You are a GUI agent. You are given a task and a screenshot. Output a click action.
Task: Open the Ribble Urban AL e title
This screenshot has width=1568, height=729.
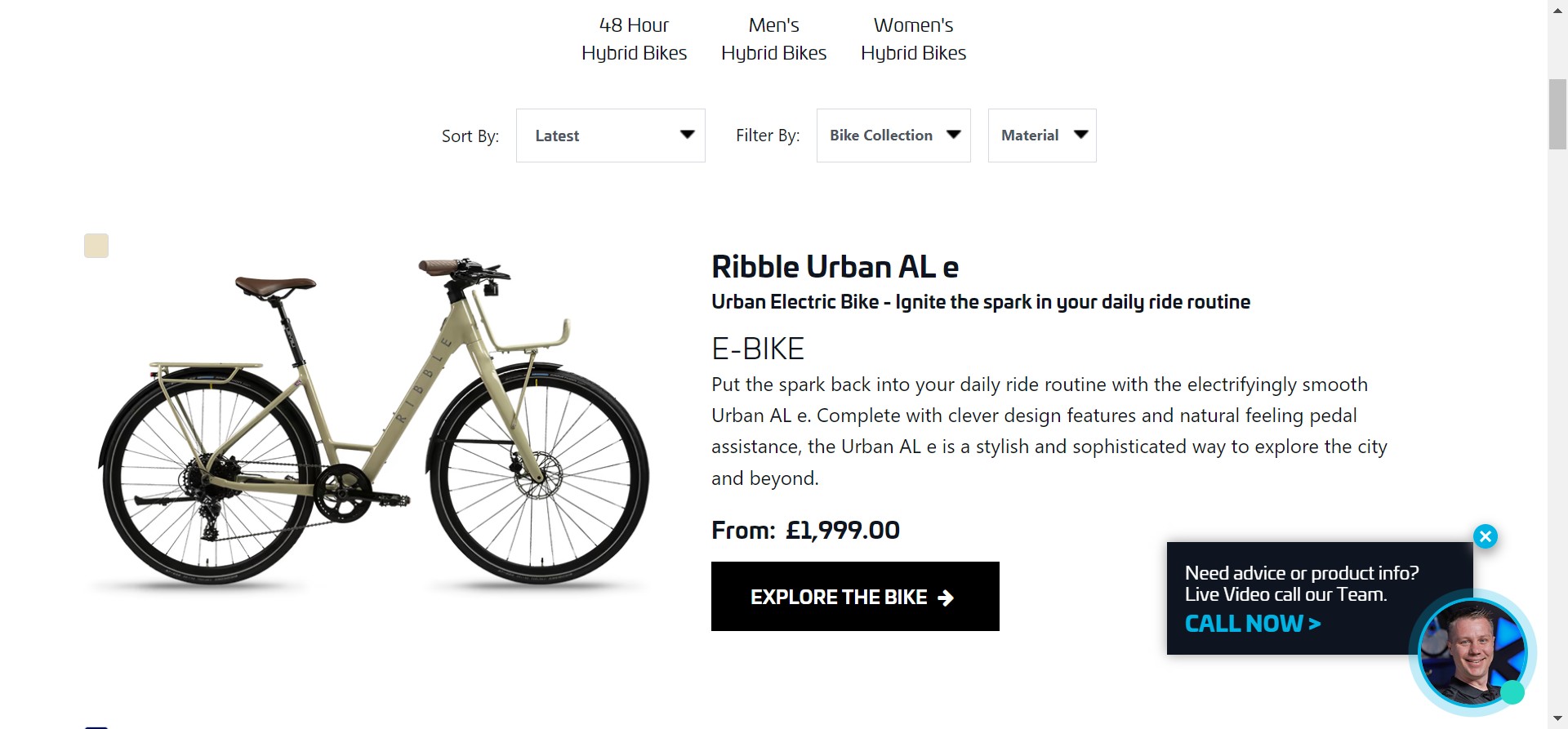point(835,267)
